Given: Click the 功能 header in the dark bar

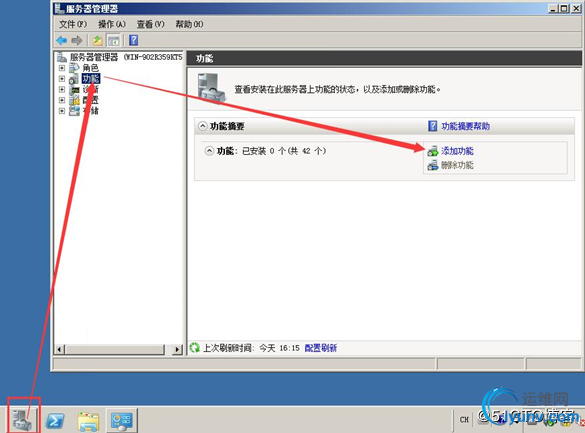Looking at the screenshot, I should tap(204, 59).
